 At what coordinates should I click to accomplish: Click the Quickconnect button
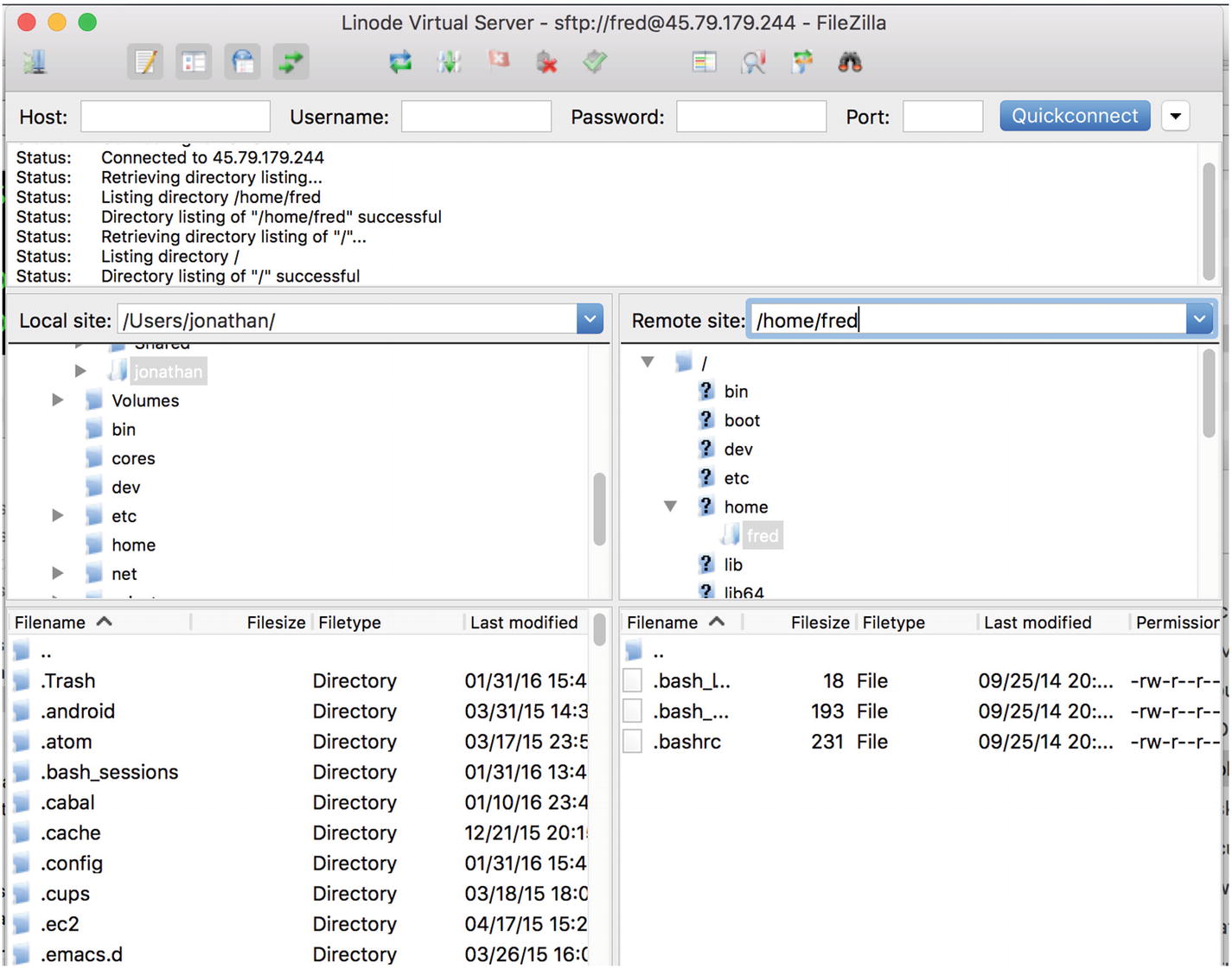(1075, 116)
